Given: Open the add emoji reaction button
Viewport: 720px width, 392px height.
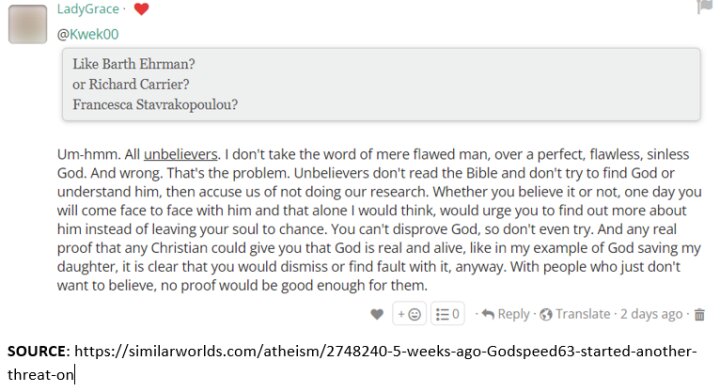Looking at the screenshot, I should point(409,314).
